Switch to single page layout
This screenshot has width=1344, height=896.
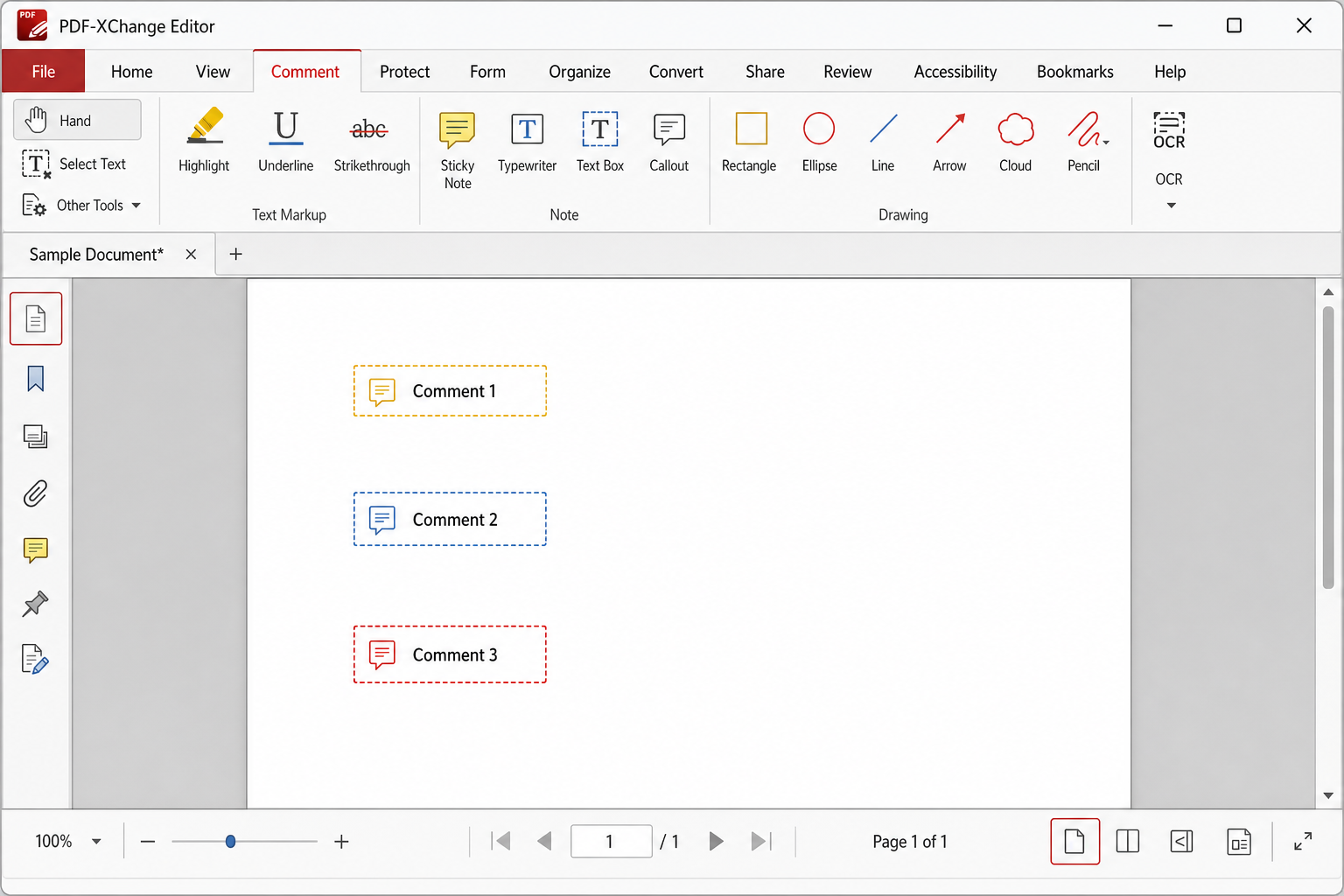click(x=1074, y=842)
